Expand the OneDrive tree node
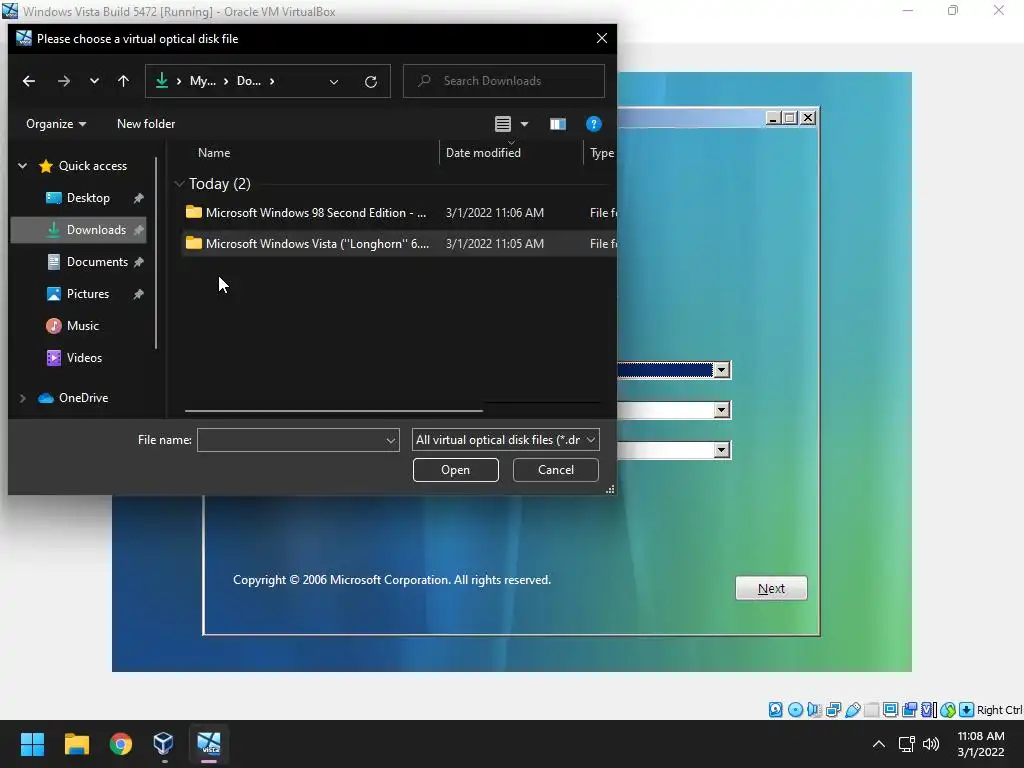This screenshot has height=768, width=1024. pyautogui.click(x=23, y=398)
